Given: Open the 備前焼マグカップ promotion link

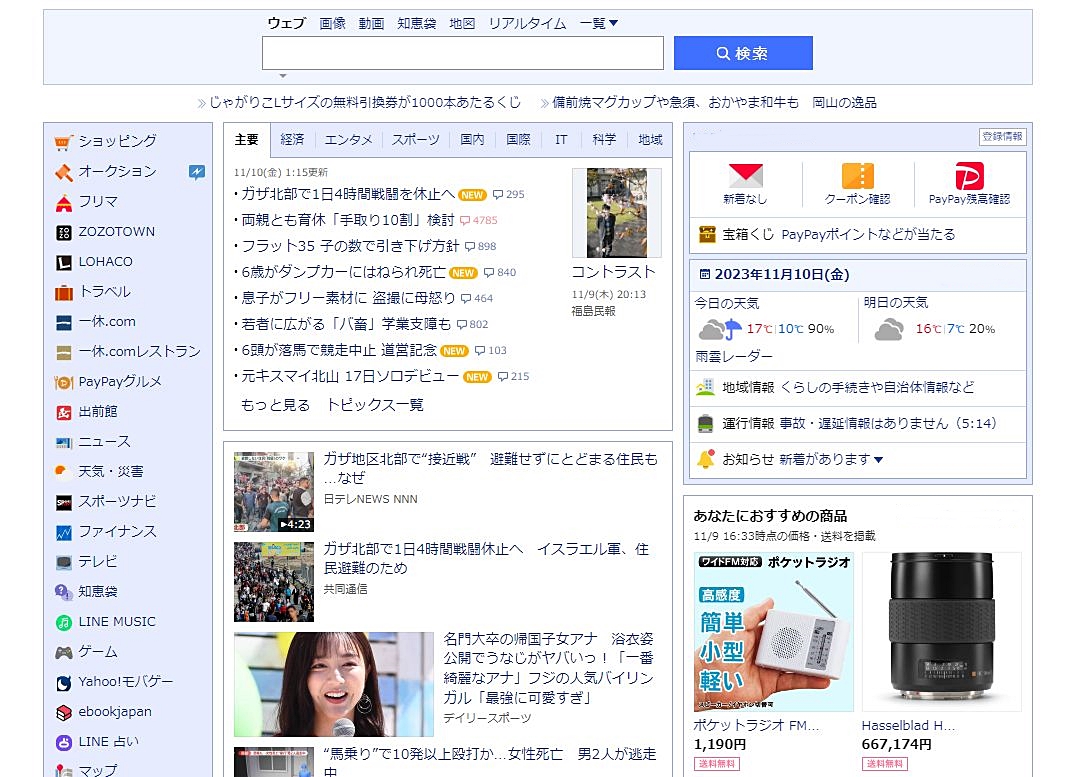Looking at the screenshot, I should [x=714, y=102].
